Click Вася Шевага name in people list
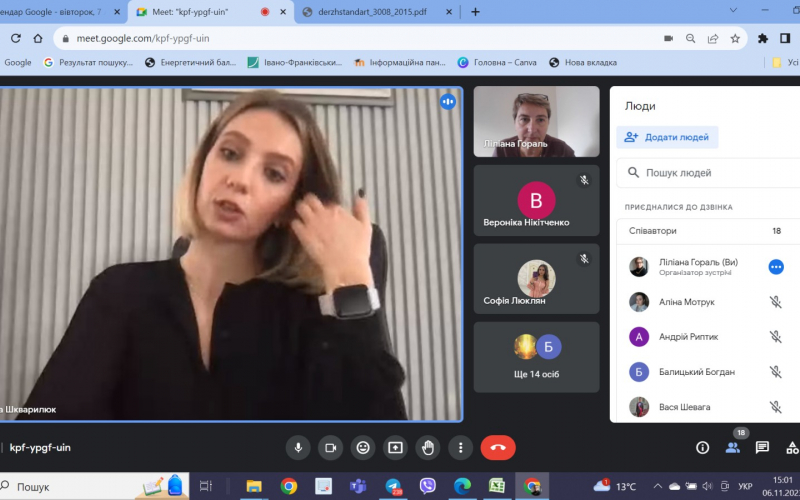The height and width of the screenshot is (500, 800). 684,407
